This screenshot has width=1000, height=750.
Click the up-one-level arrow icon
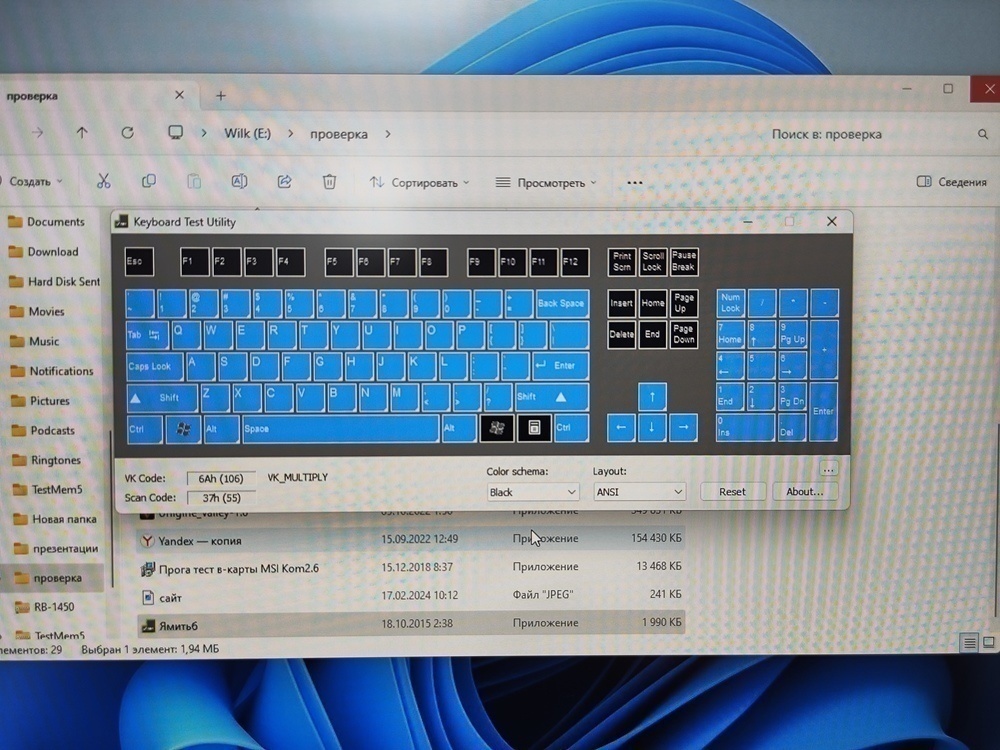[x=82, y=133]
